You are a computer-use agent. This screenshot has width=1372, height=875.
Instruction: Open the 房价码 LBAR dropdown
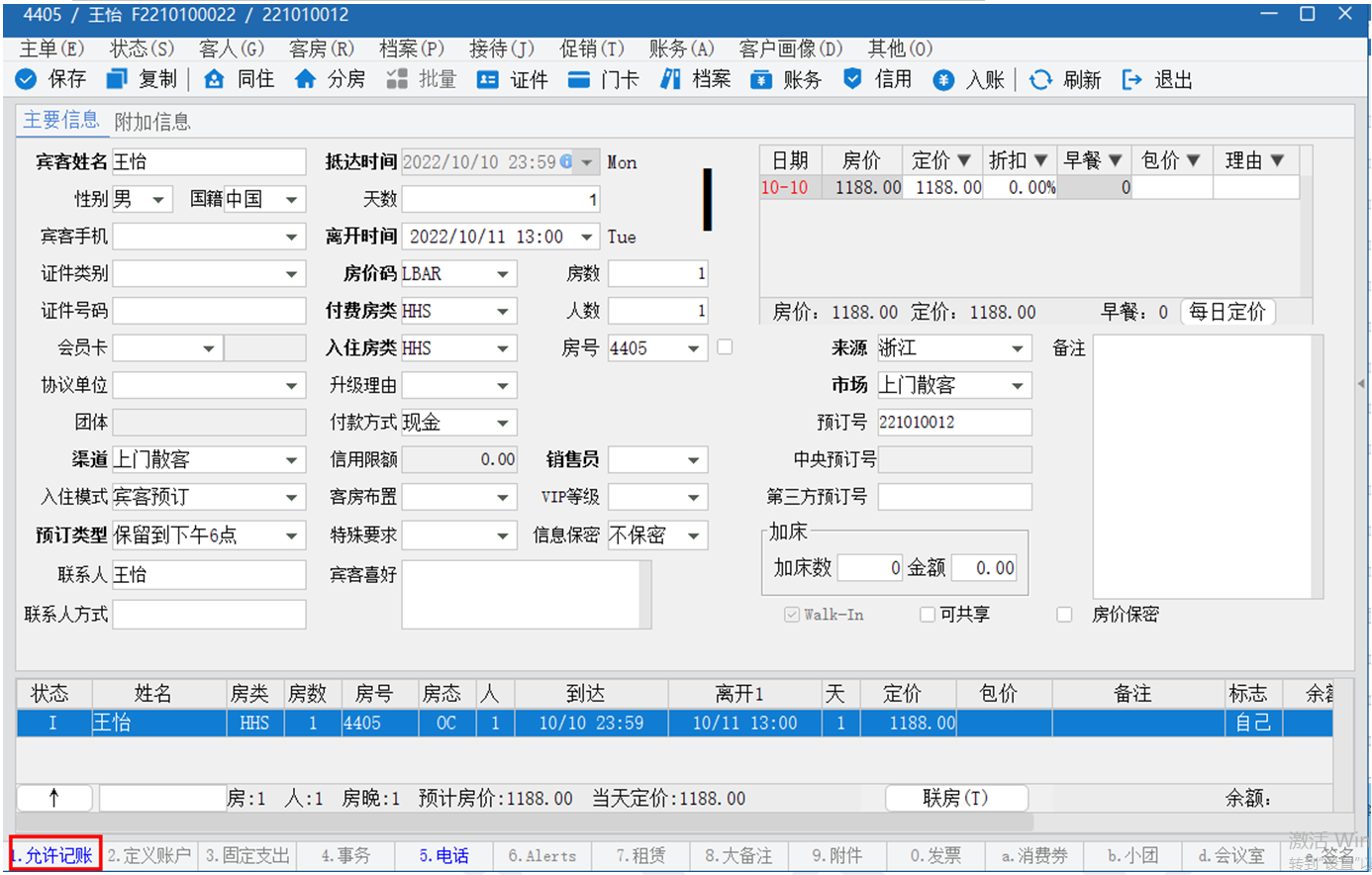503,274
